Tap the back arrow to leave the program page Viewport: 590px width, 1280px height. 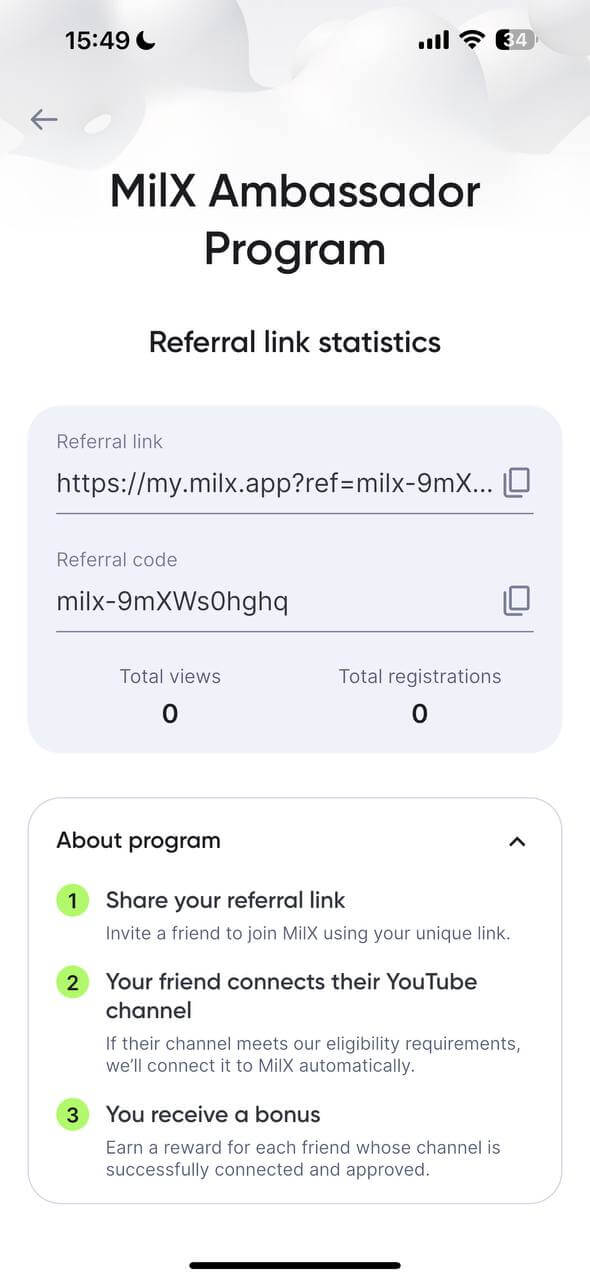(44, 119)
